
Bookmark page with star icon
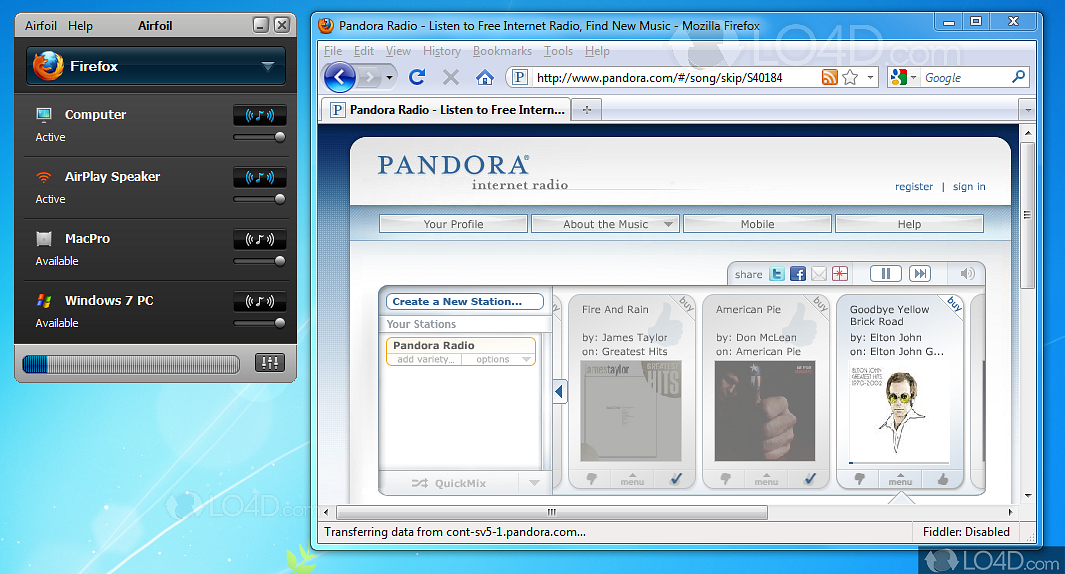pos(850,77)
